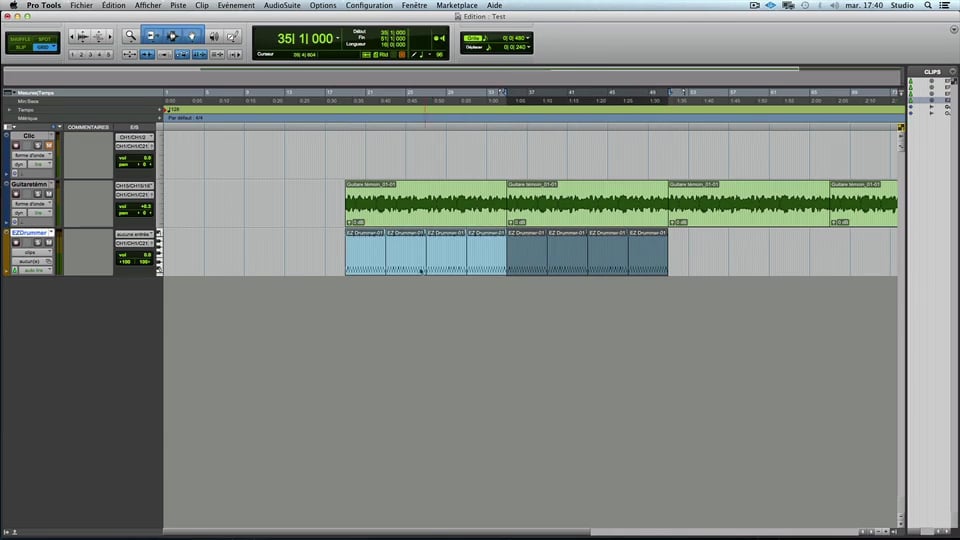This screenshot has width=960, height=540.
Task: Select the Grabber hand tool
Action: [192, 36]
